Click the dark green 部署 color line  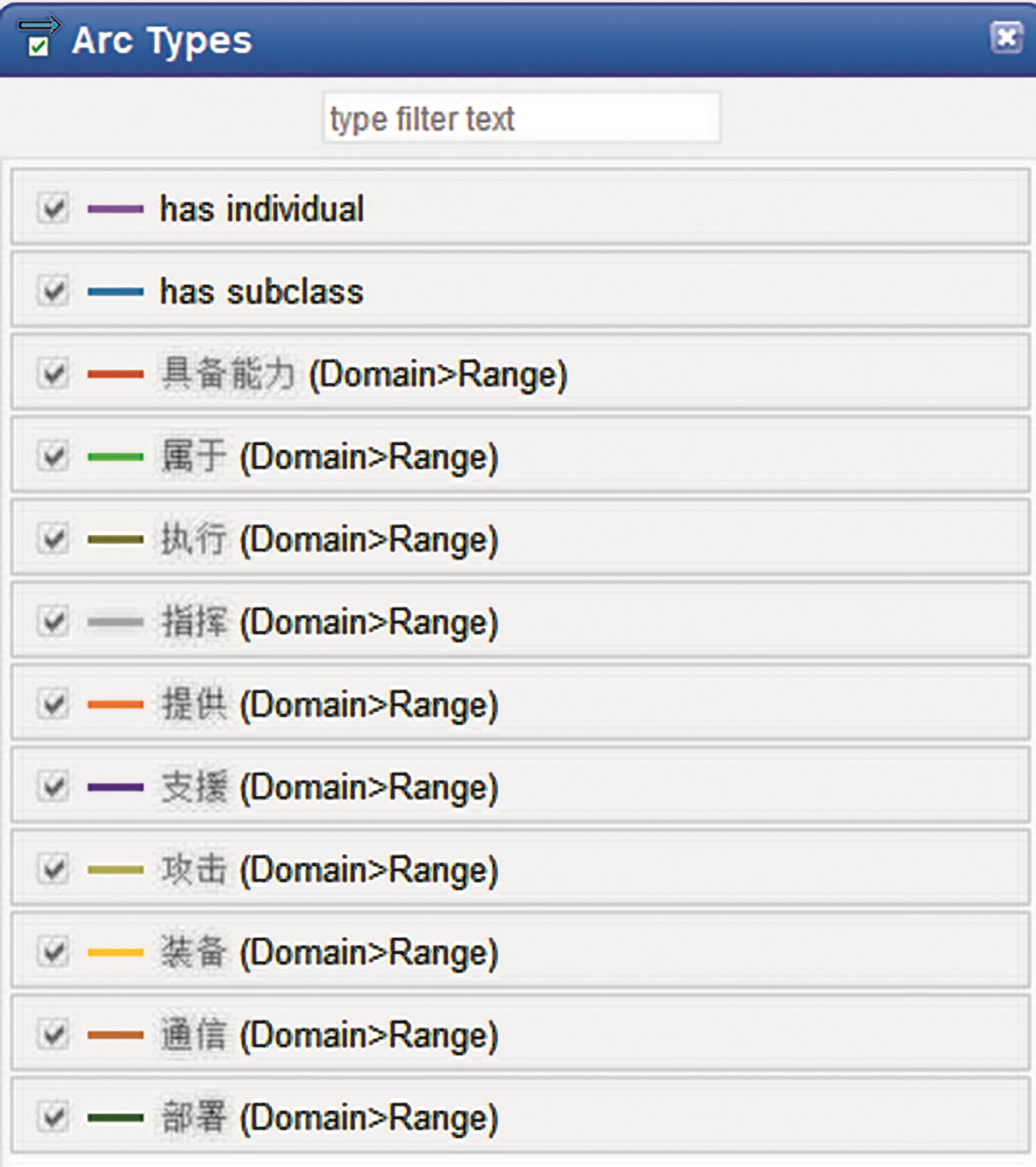tap(115, 1117)
